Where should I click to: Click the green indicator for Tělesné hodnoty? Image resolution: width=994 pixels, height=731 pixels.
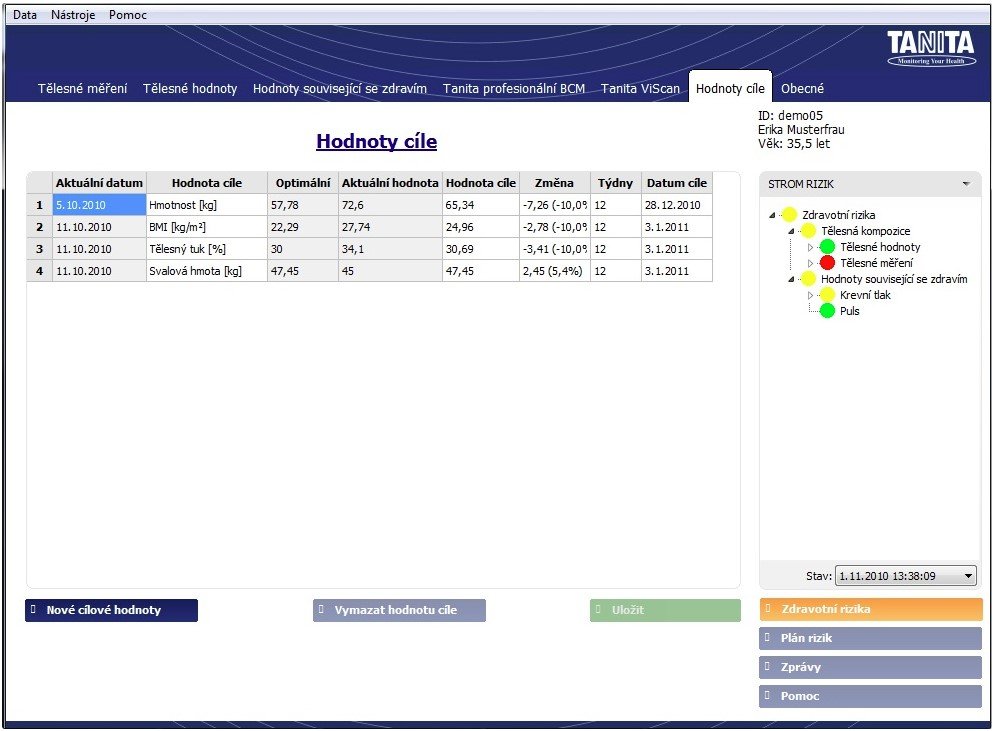pos(827,247)
